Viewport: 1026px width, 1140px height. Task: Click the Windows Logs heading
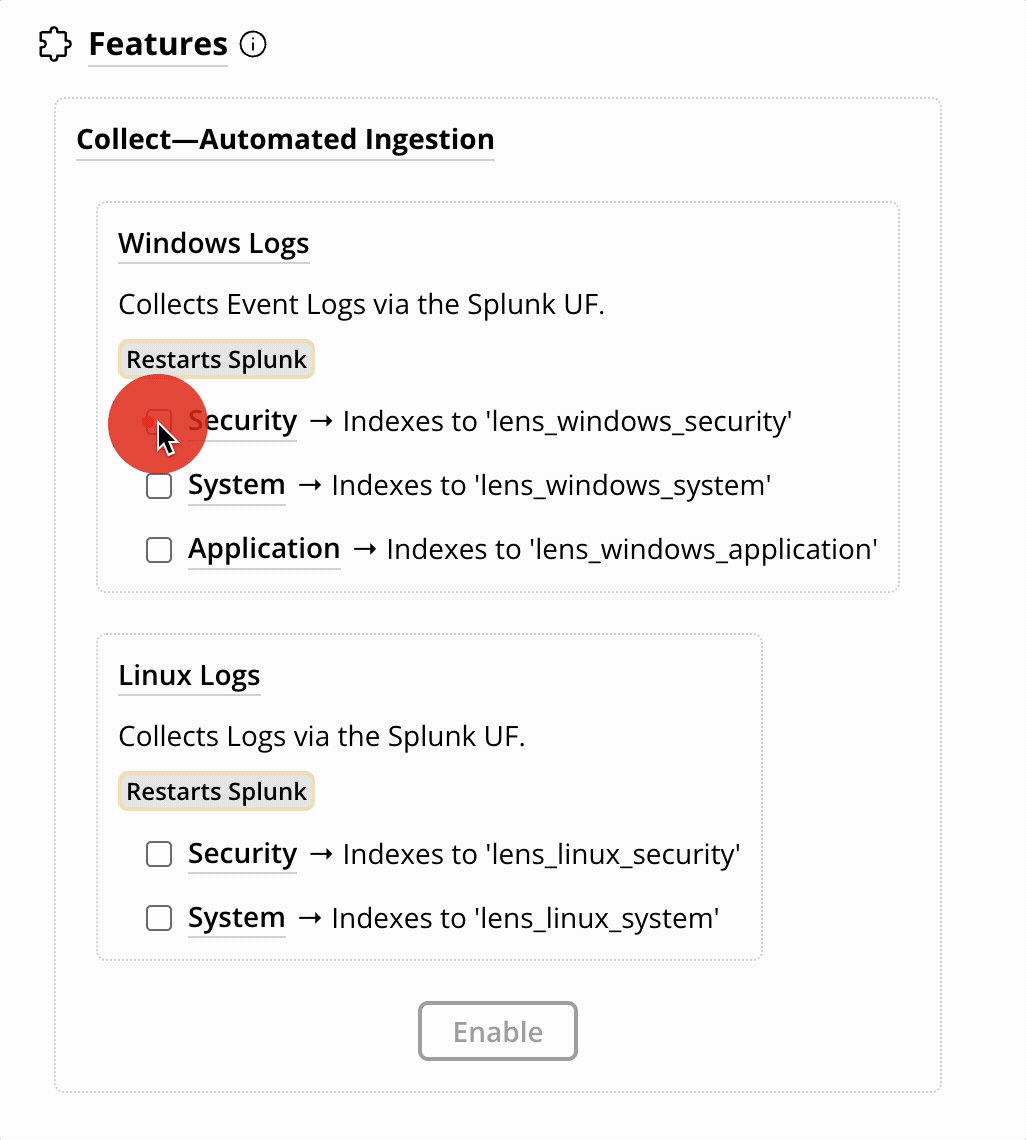click(x=214, y=244)
